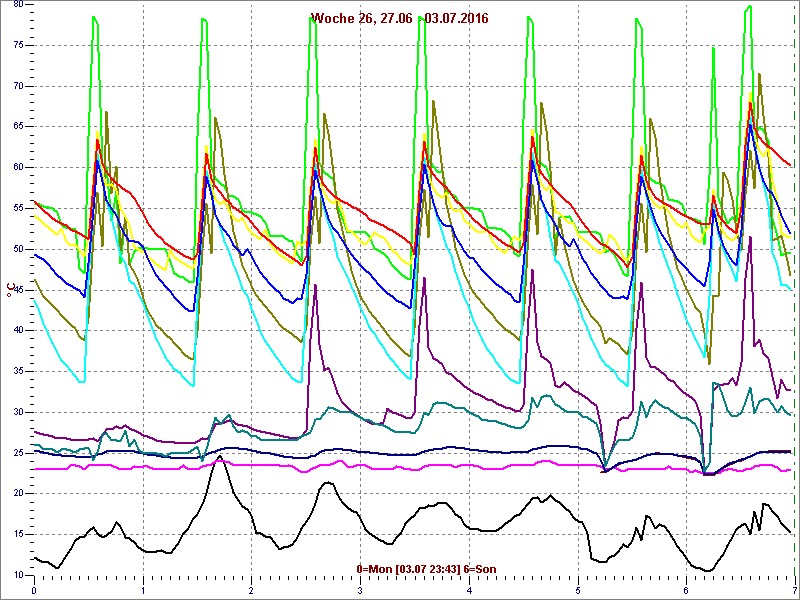Click the '°C' y-axis unit label

pos(10,290)
